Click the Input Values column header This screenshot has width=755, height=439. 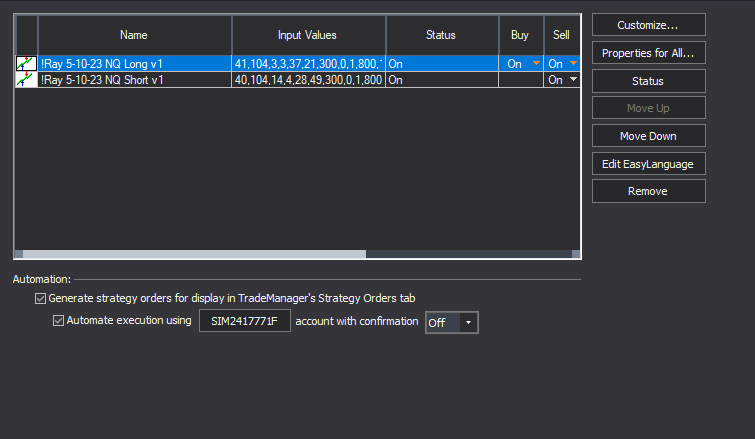coord(308,35)
